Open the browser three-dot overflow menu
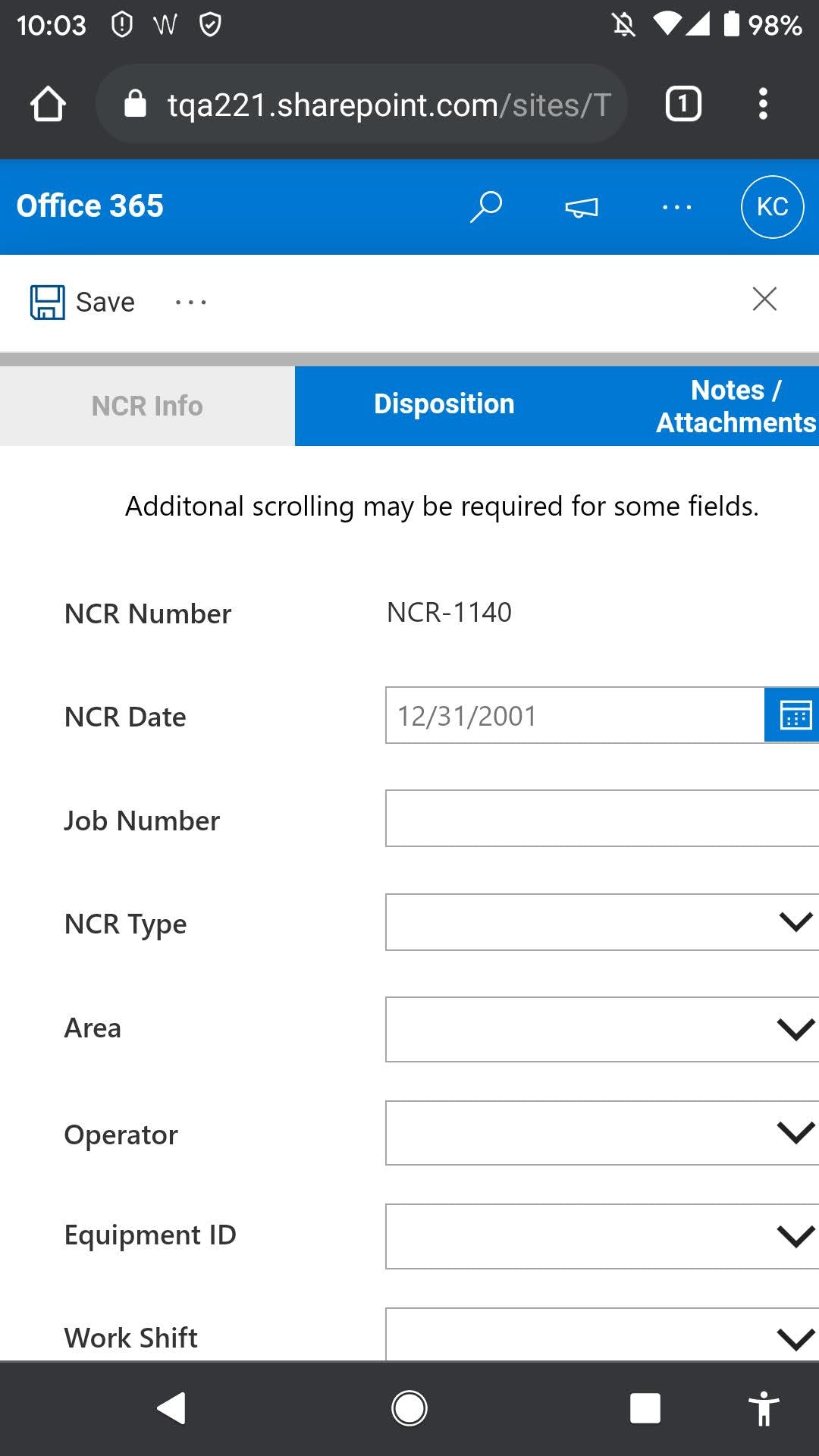Viewport: 819px width, 1456px height. tap(763, 104)
